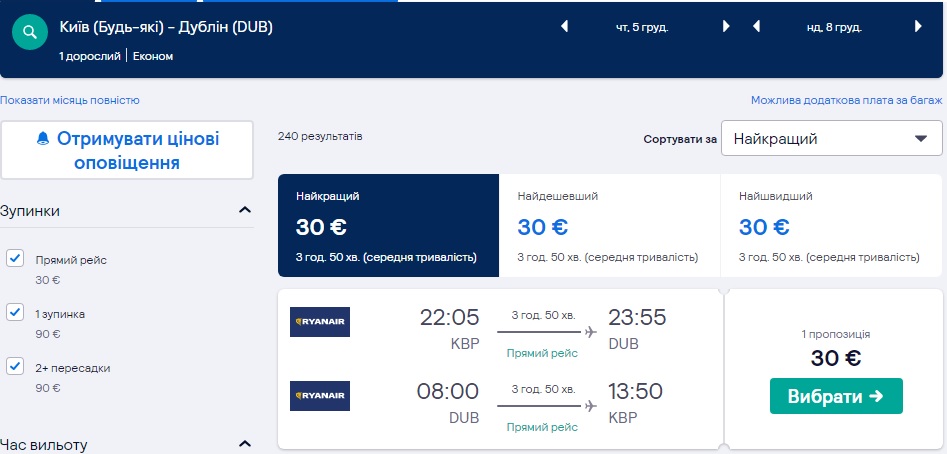Viewport: 947px width, 454px height.
Task: Go to next return date arrow
Action: [x=919, y=27]
